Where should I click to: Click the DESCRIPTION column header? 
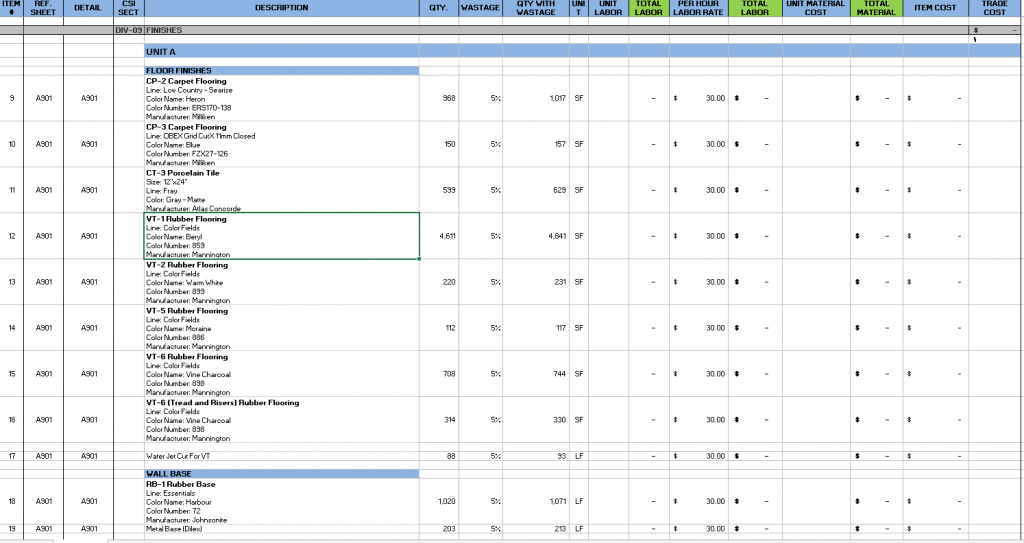(281, 8)
